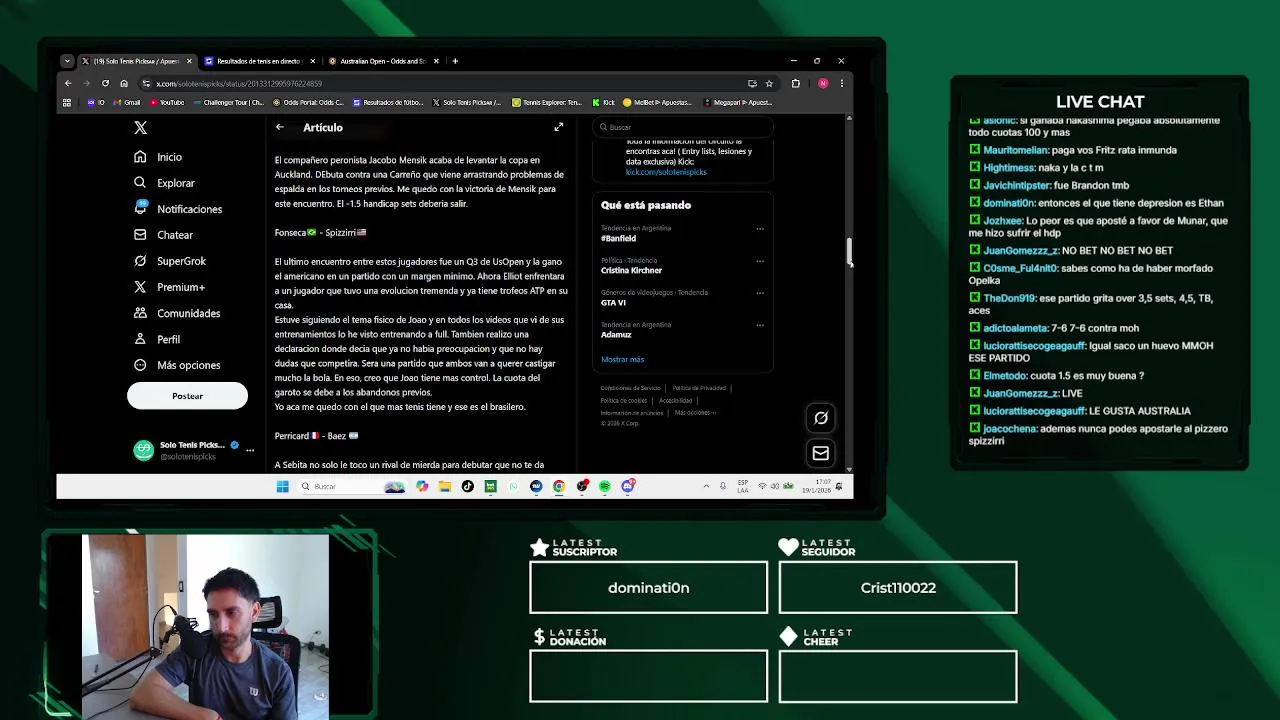Click the X page vertical scrollbar thumb
This screenshot has width=1280, height=720.
849,253
